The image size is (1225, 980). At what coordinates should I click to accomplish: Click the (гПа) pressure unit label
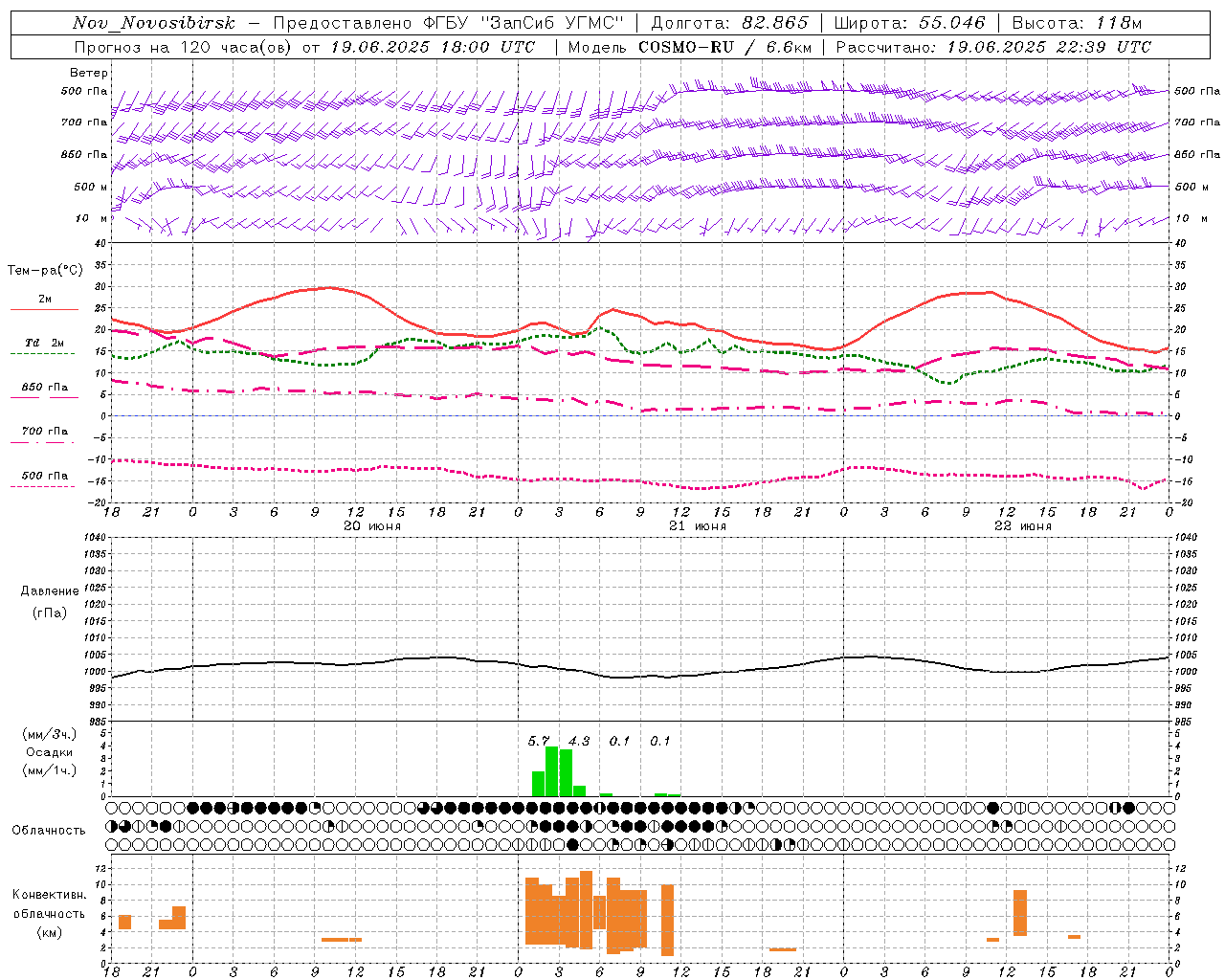coord(50,612)
